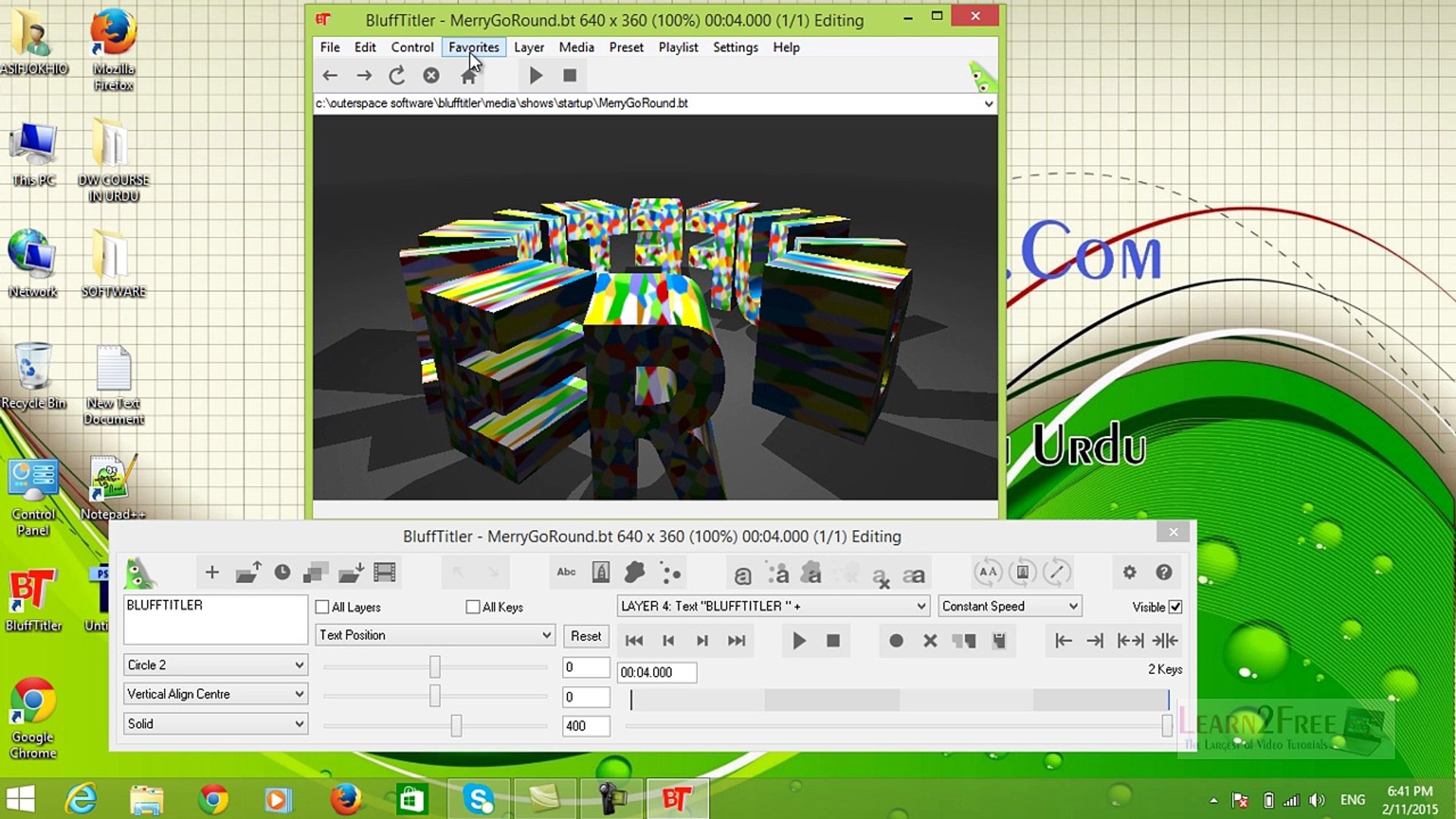
Task: Click the particle layer icon
Action: 670,573
